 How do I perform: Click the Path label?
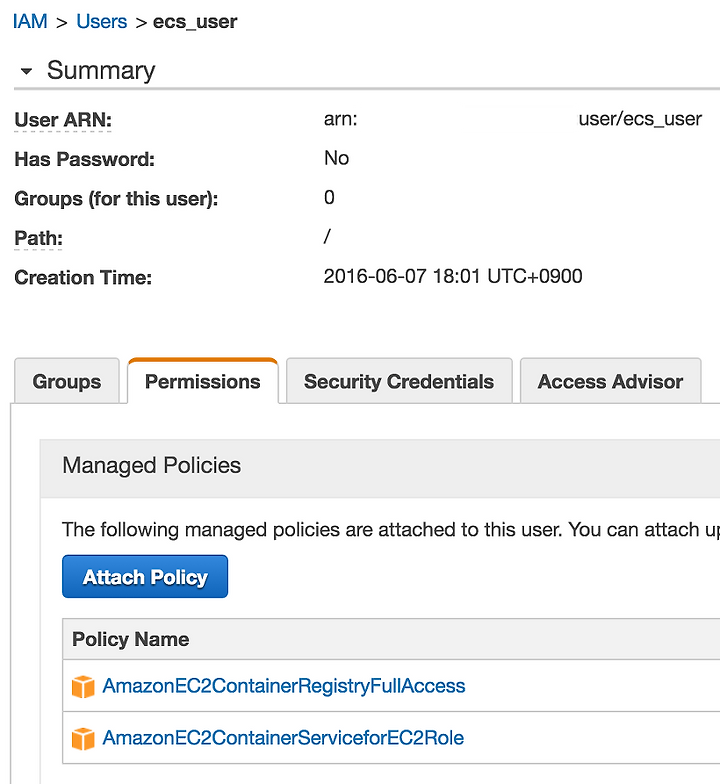[x=38, y=238]
